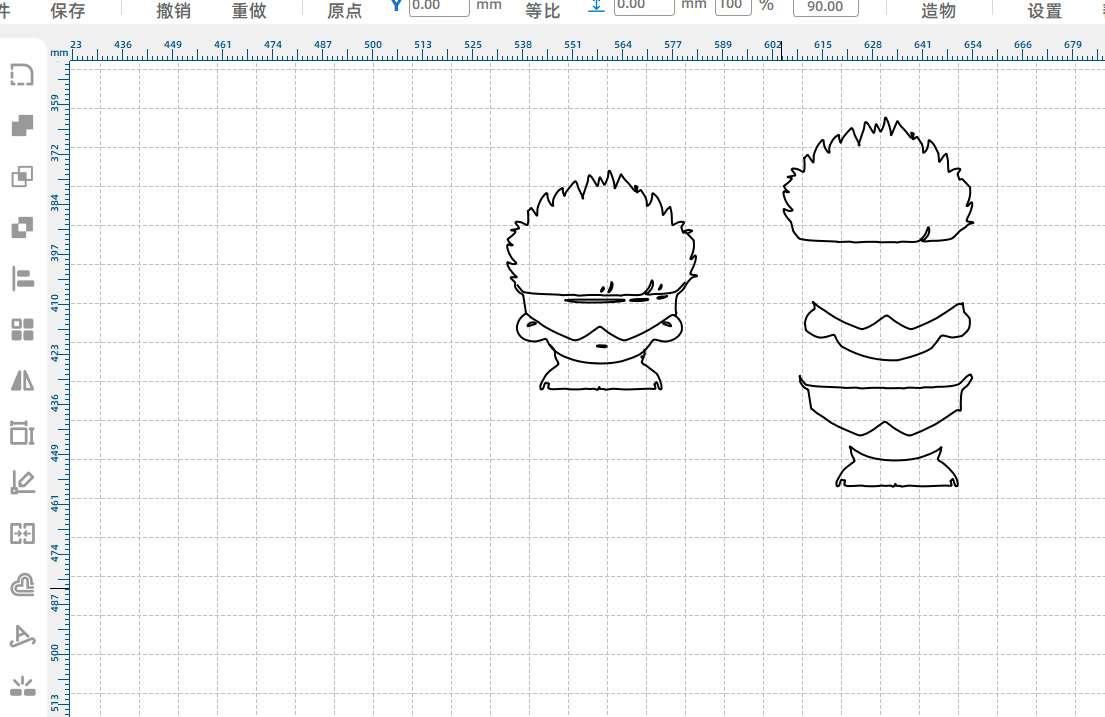Click the subtract shapes icon
The height and width of the screenshot is (717, 1105).
(x=22, y=228)
